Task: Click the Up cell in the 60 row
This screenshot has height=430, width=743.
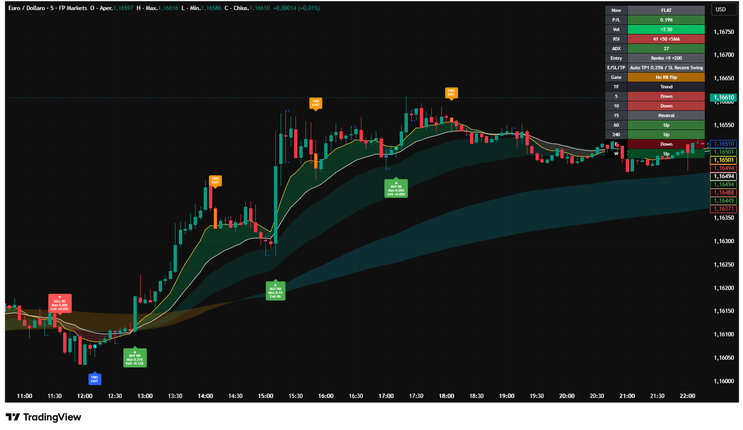Action: [x=666, y=125]
